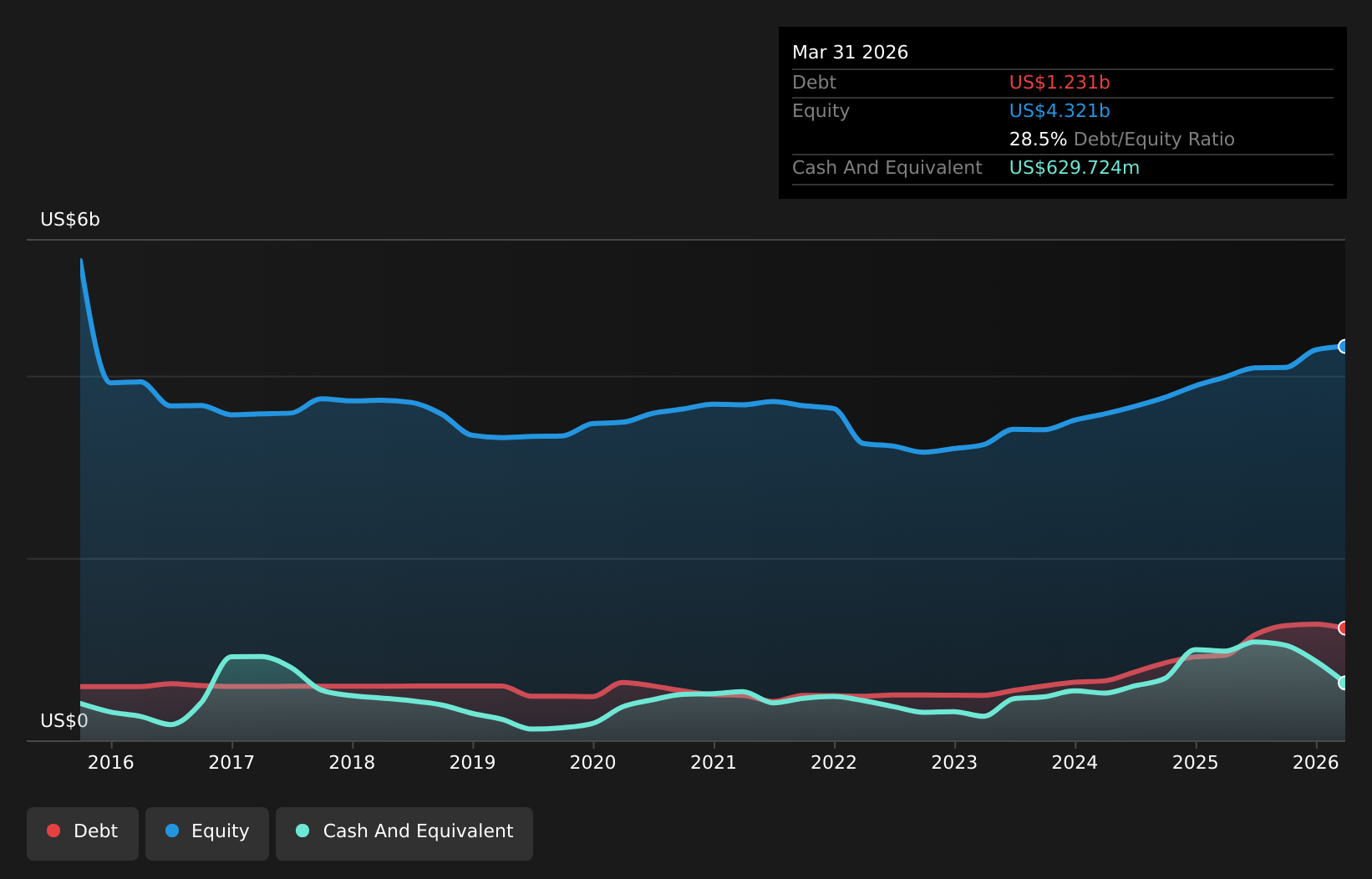Viewport: 1372px width, 879px height.
Task: Click the Equity endpoint marker on the blue line
Action: (x=1344, y=346)
